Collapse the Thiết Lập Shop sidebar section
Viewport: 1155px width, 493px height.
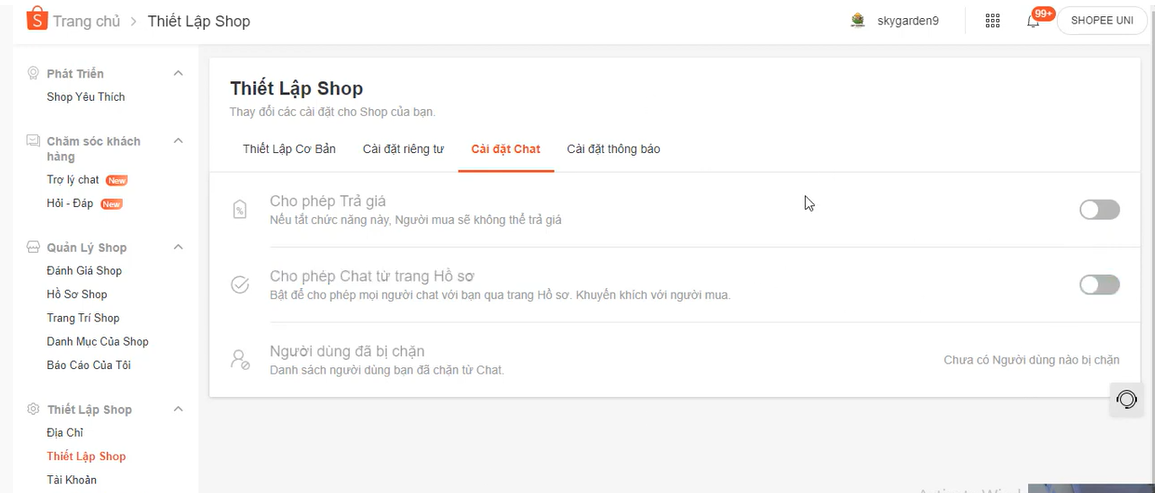point(178,409)
